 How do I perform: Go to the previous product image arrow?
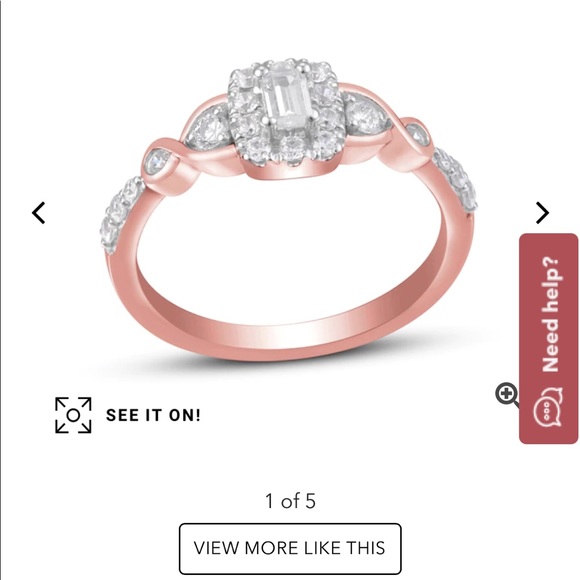pyautogui.click(x=38, y=213)
